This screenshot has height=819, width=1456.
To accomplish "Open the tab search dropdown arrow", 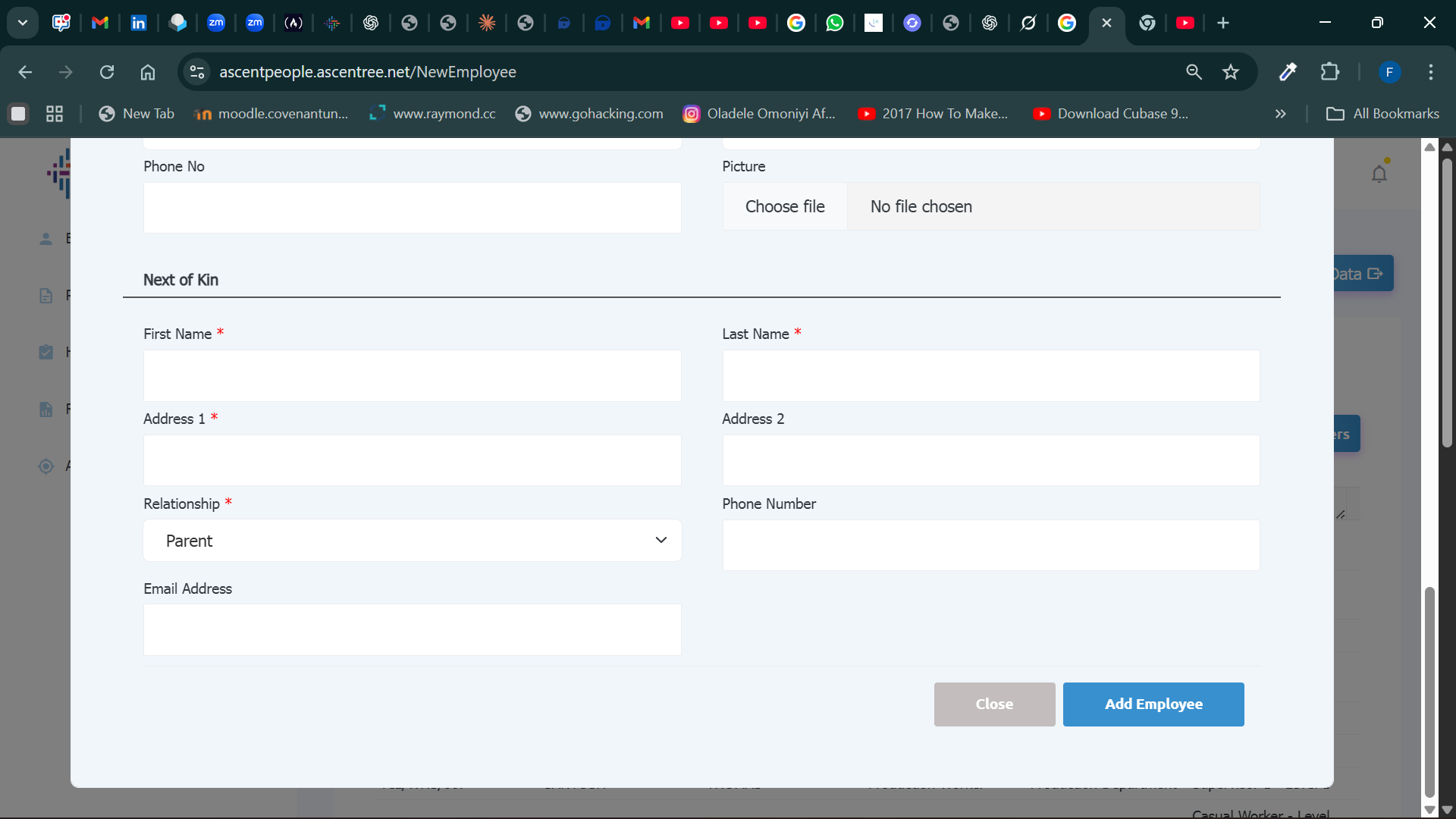I will pyautogui.click(x=23, y=23).
